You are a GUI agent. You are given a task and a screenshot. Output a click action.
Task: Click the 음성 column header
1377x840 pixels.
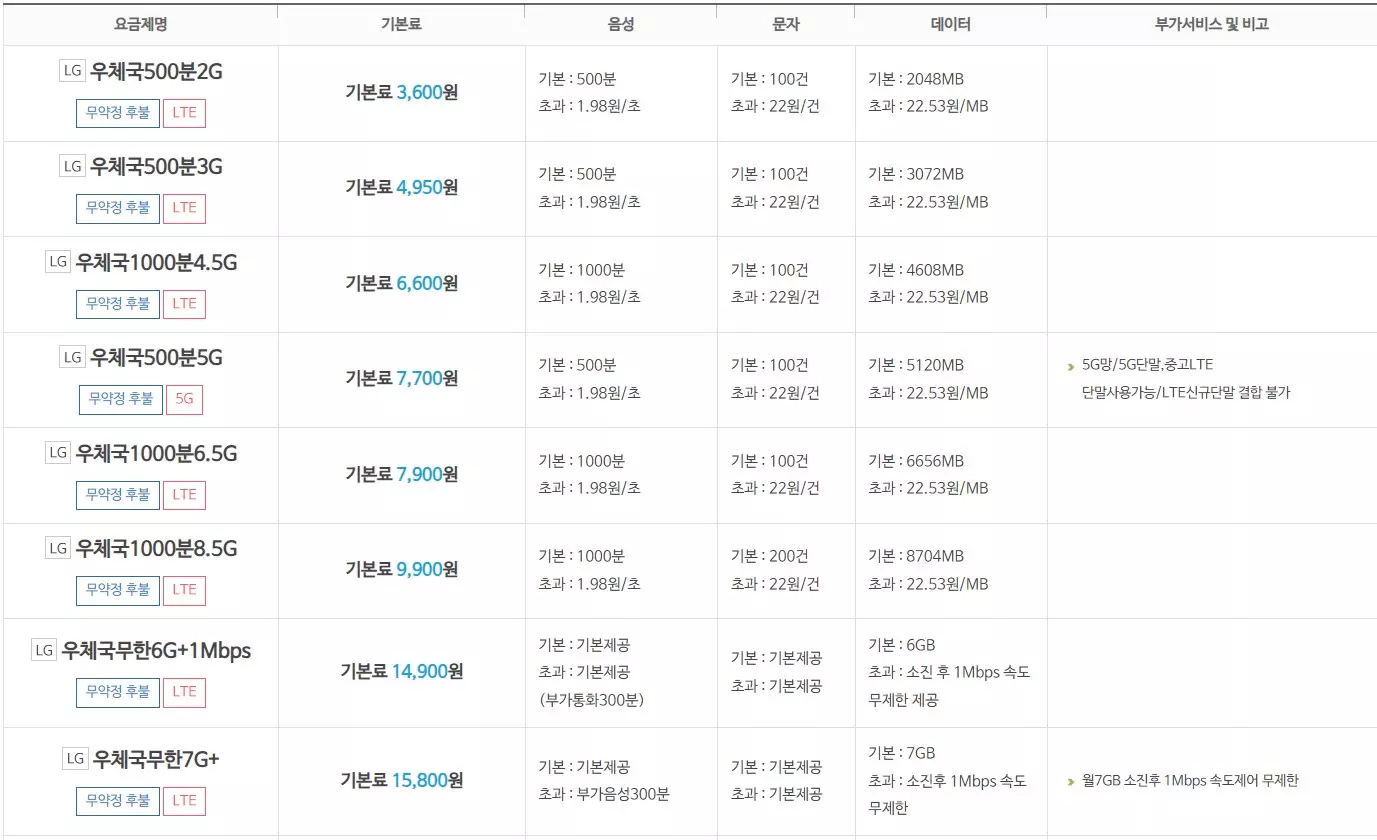[621, 24]
